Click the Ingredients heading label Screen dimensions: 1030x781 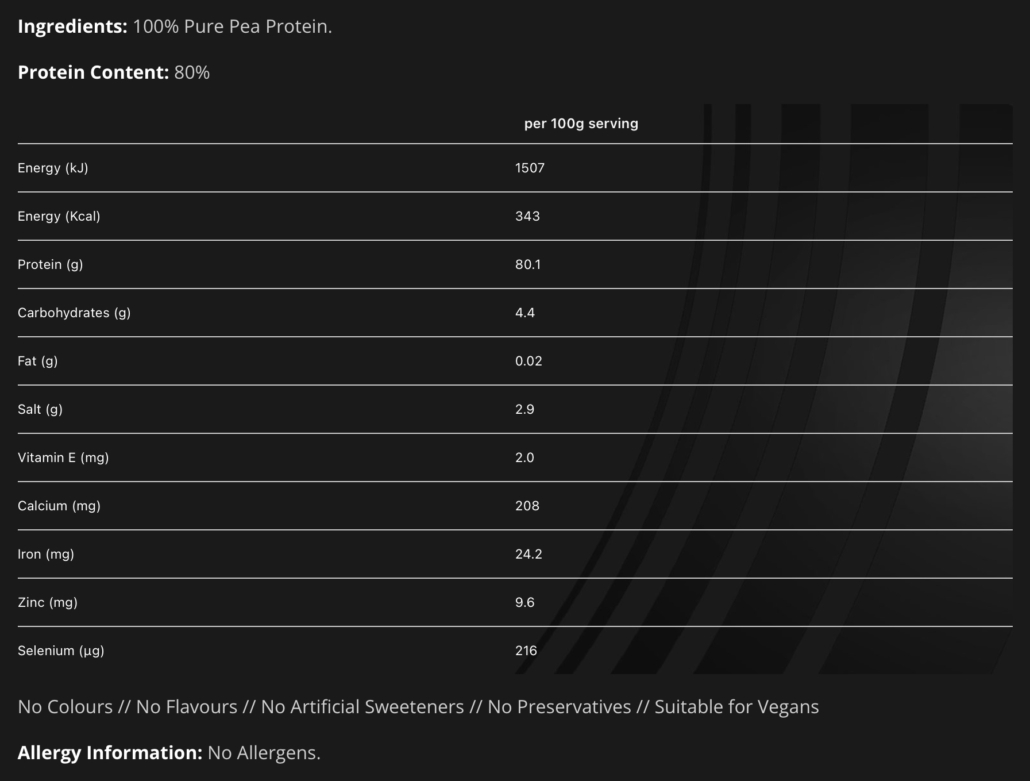click(x=72, y=27)
